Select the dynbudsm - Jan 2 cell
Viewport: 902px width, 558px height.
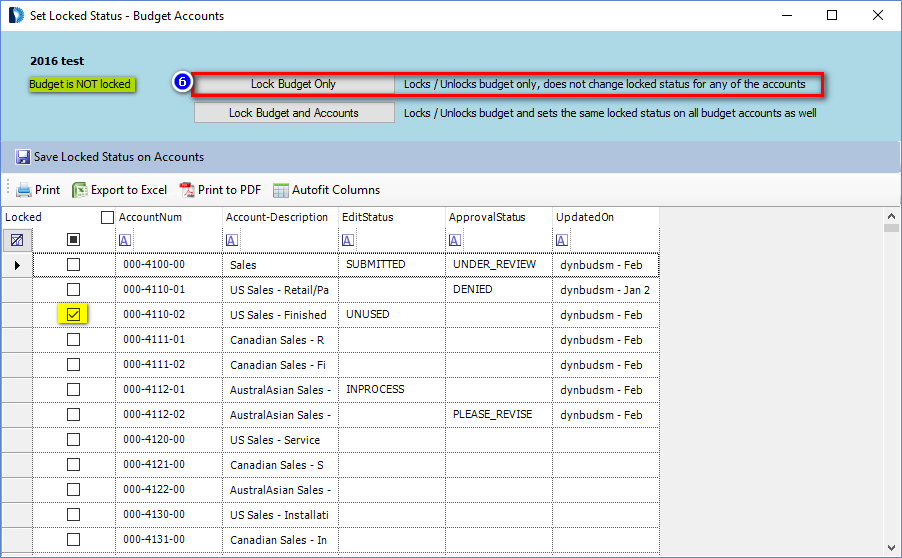tap(606, 289)
